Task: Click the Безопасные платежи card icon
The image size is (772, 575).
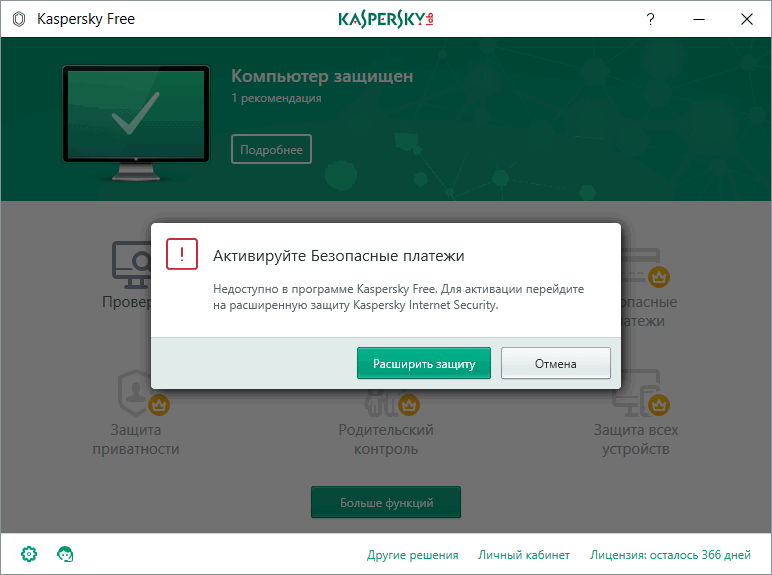Action: [x=645, y=268]
